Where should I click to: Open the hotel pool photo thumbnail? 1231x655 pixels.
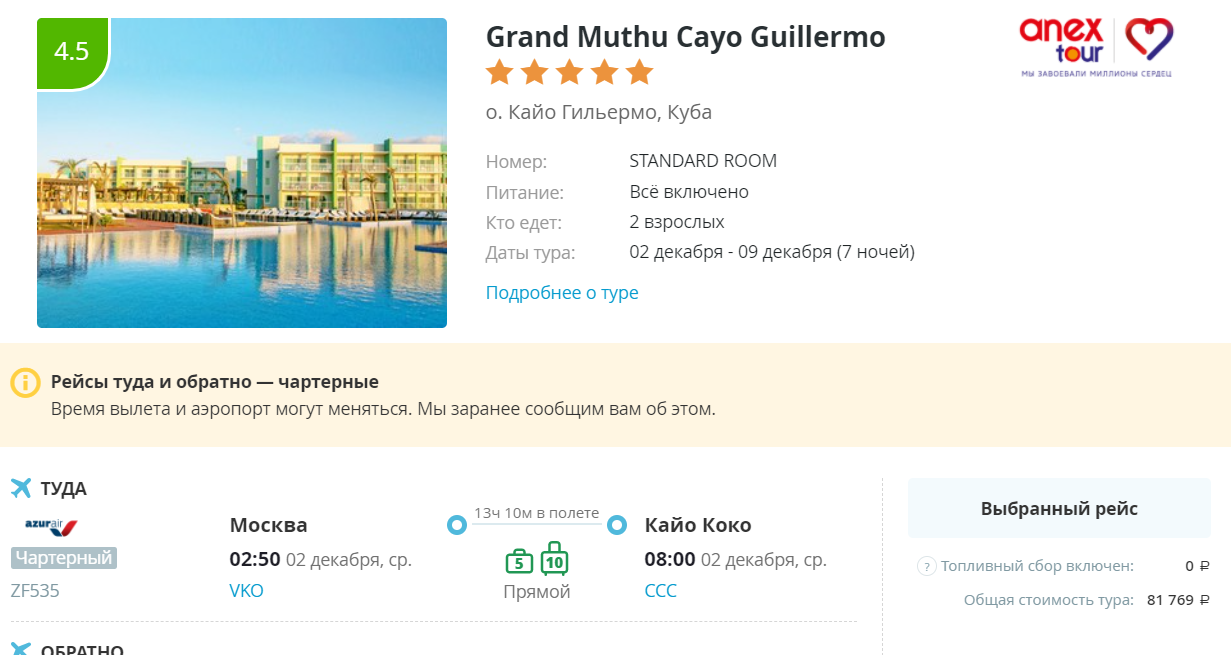click(x=242, y=173)
